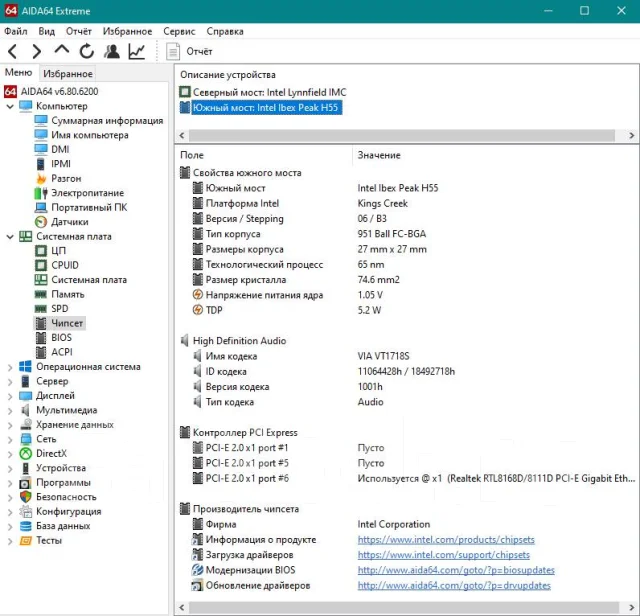640x616 pixels.
Task: Expand Операционная система node
Action: point(10,367)
